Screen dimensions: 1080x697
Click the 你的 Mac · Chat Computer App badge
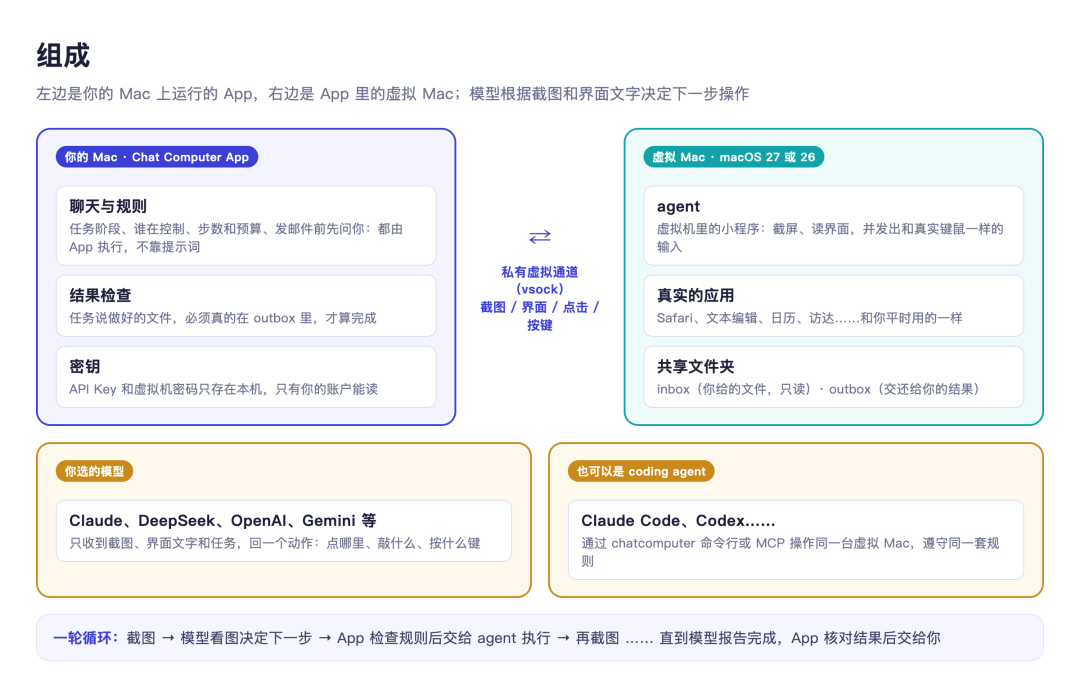click(157, 157)
